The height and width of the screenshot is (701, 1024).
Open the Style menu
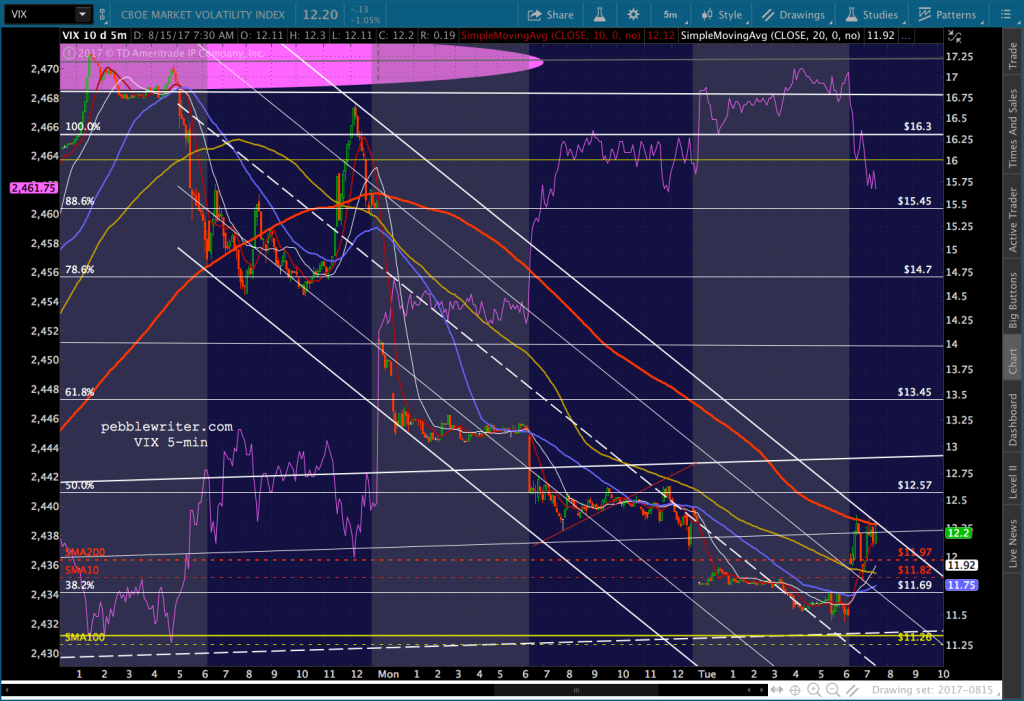(723, 15)
